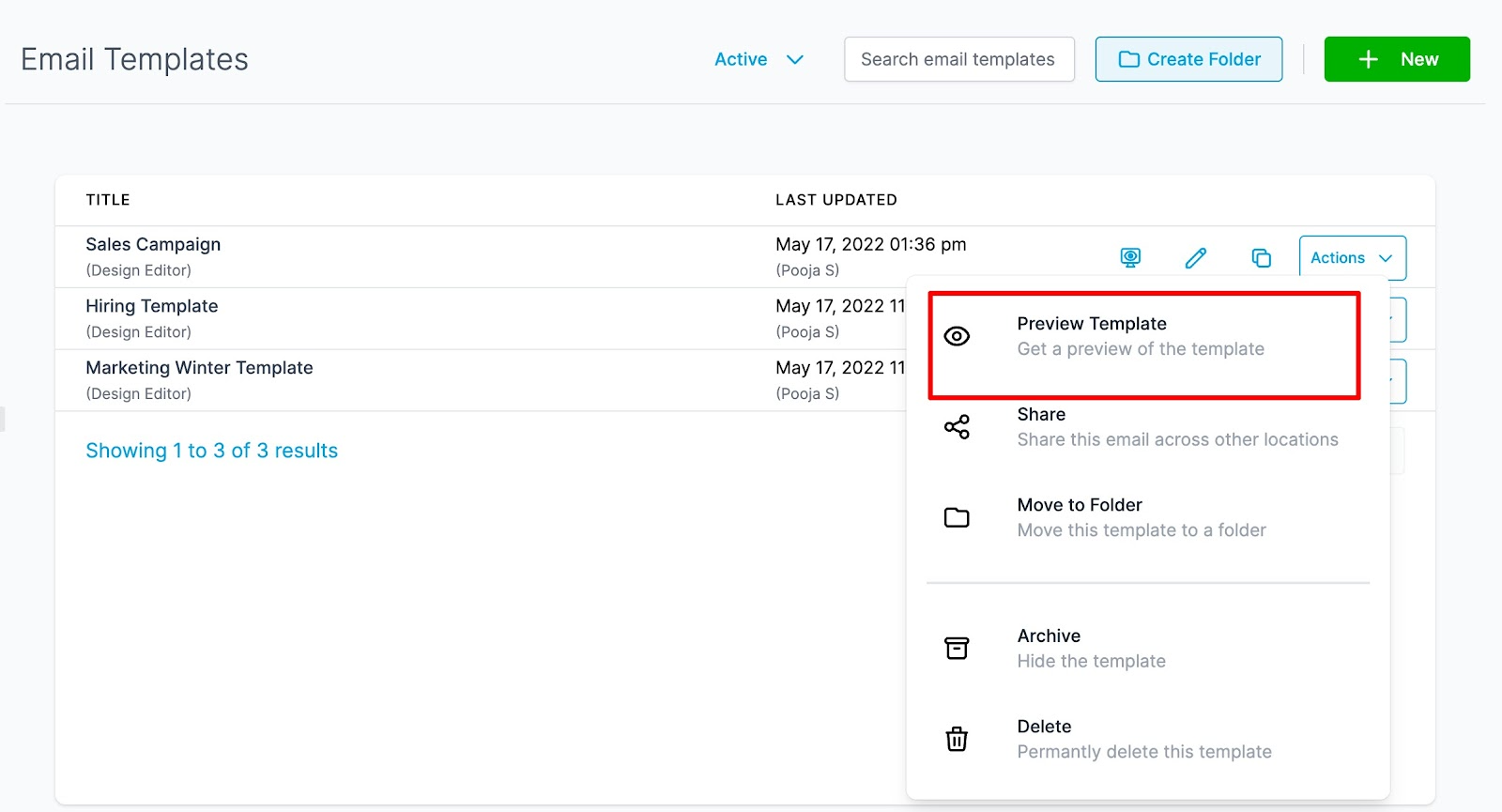Focus the Search email templates field
The width and height of the screenshot is (1502, 812).
958,59
